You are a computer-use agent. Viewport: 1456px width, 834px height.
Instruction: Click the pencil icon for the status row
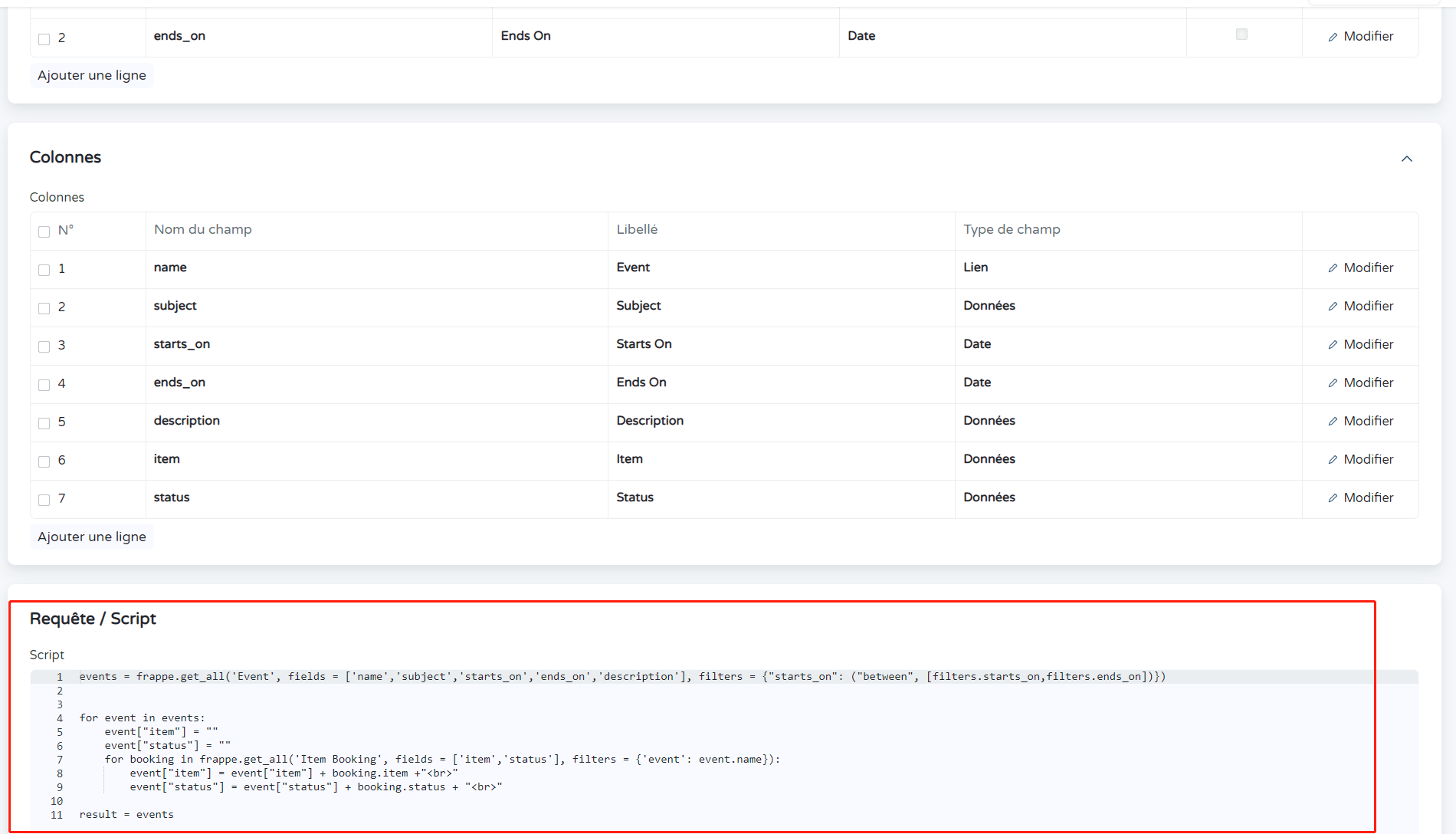point(1333,498)
